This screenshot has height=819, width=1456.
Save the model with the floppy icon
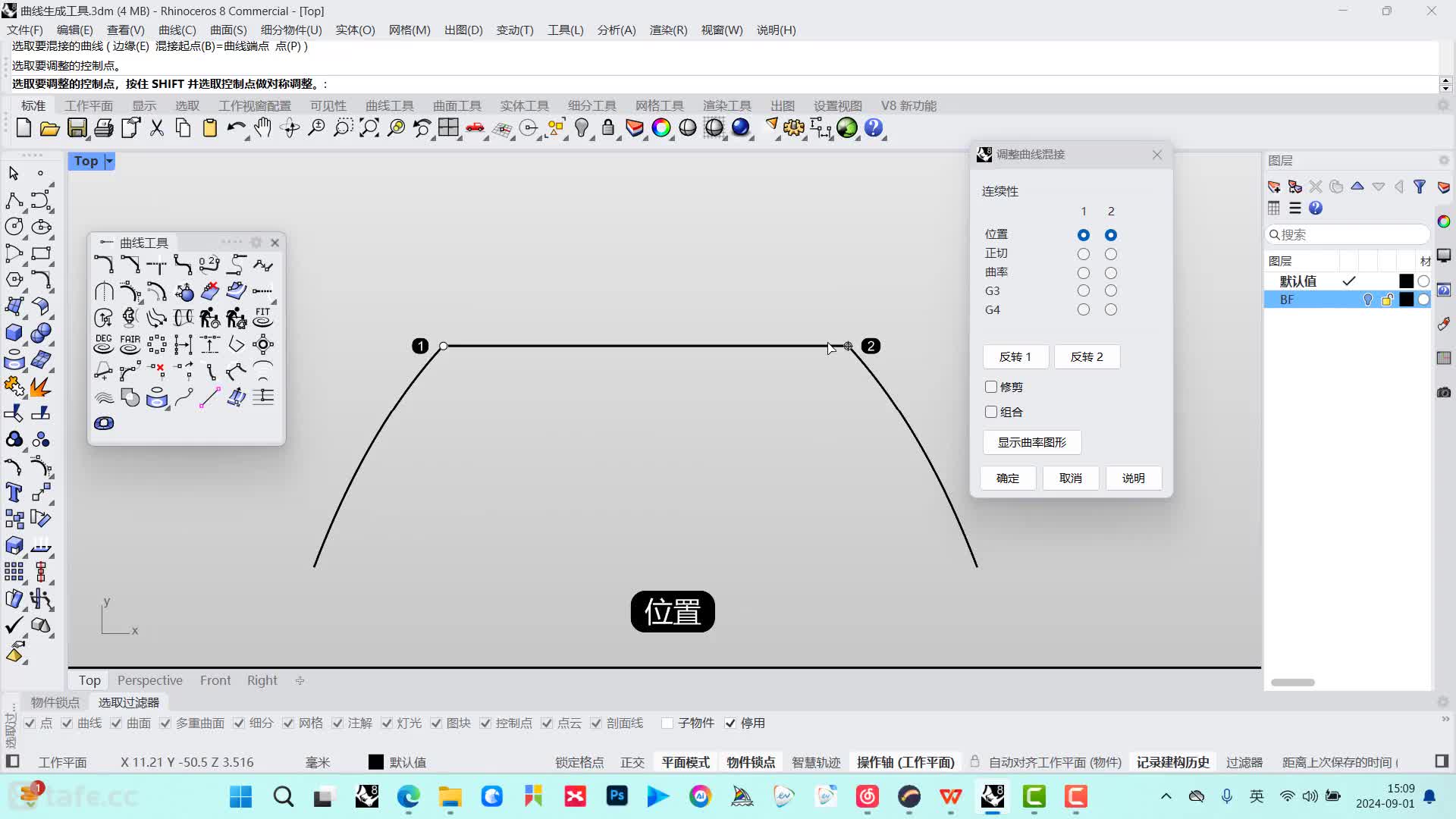point(77,128)
